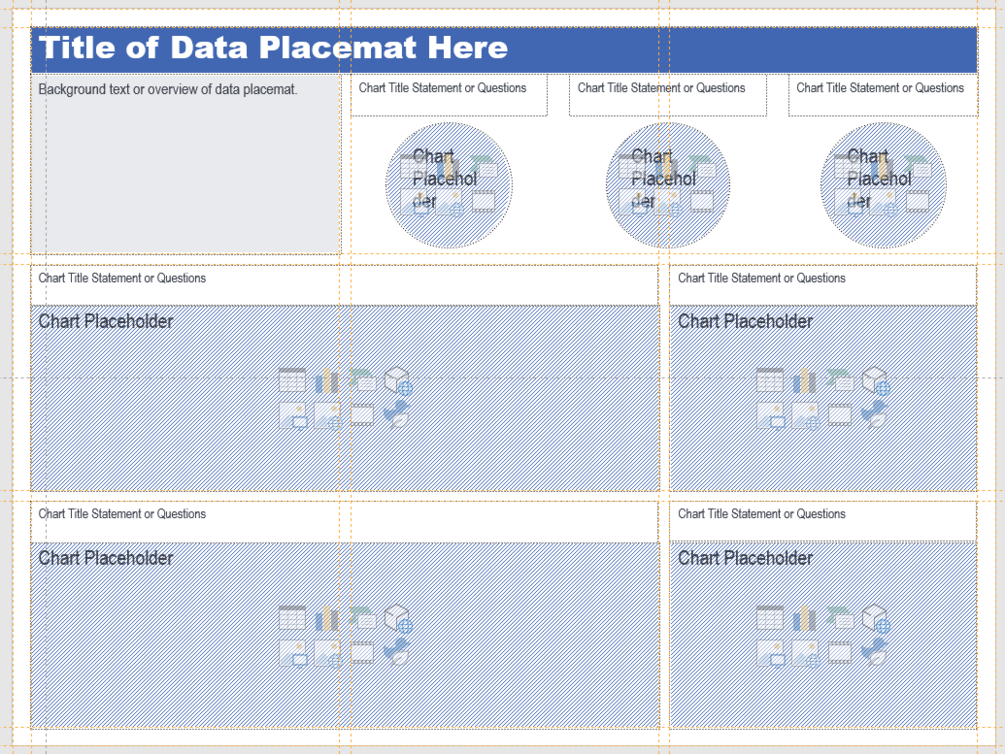Click Chart Title Statement above middle circle
This screenshot has width=1005, height=754.
pos(667,95)
